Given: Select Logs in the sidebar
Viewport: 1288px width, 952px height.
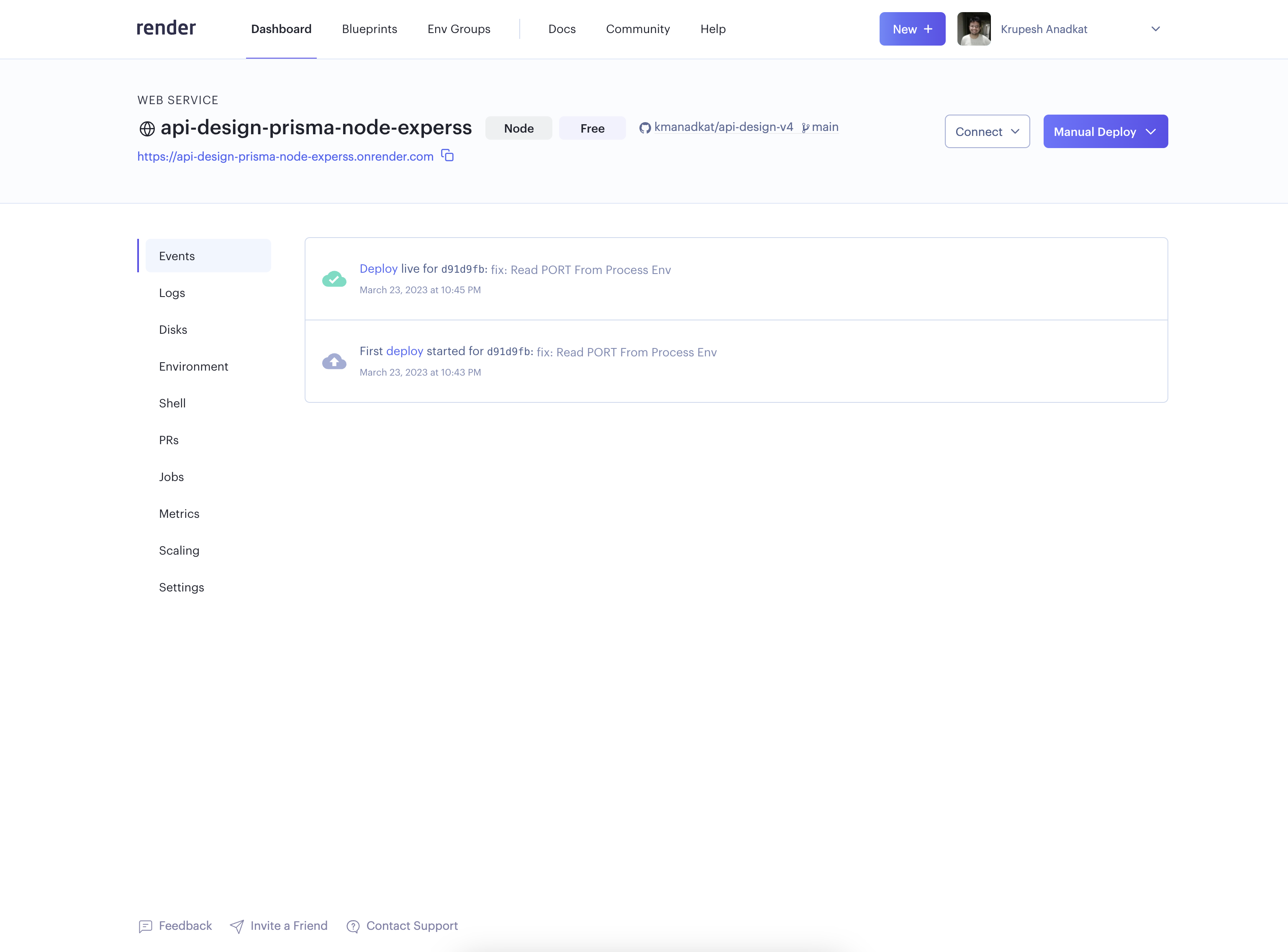Looking at the screenshot, I should [172, 293].
